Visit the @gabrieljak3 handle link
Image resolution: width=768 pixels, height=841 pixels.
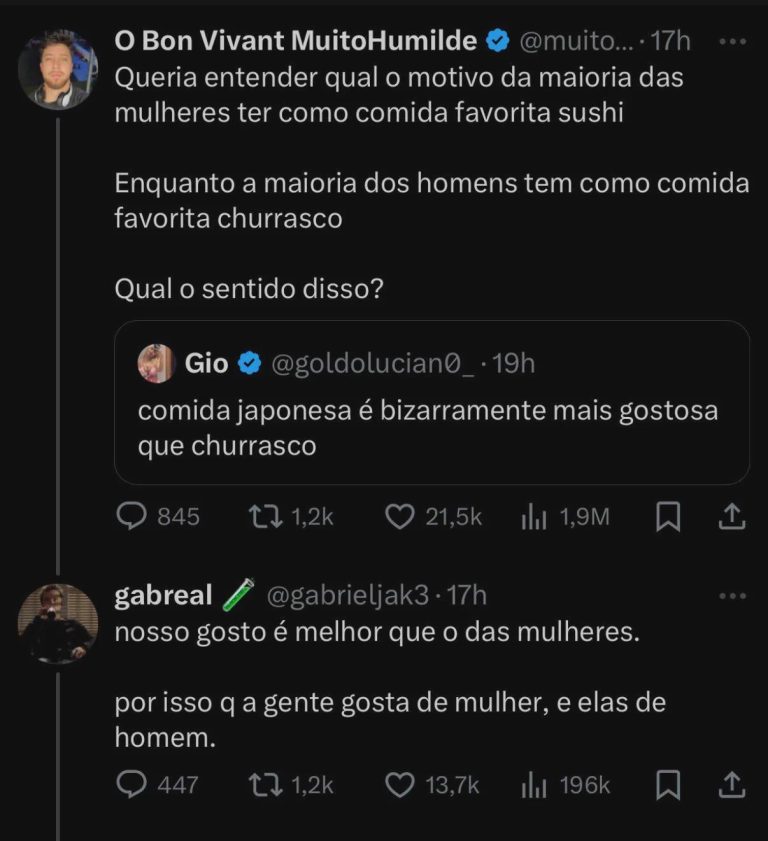[347, 596]
